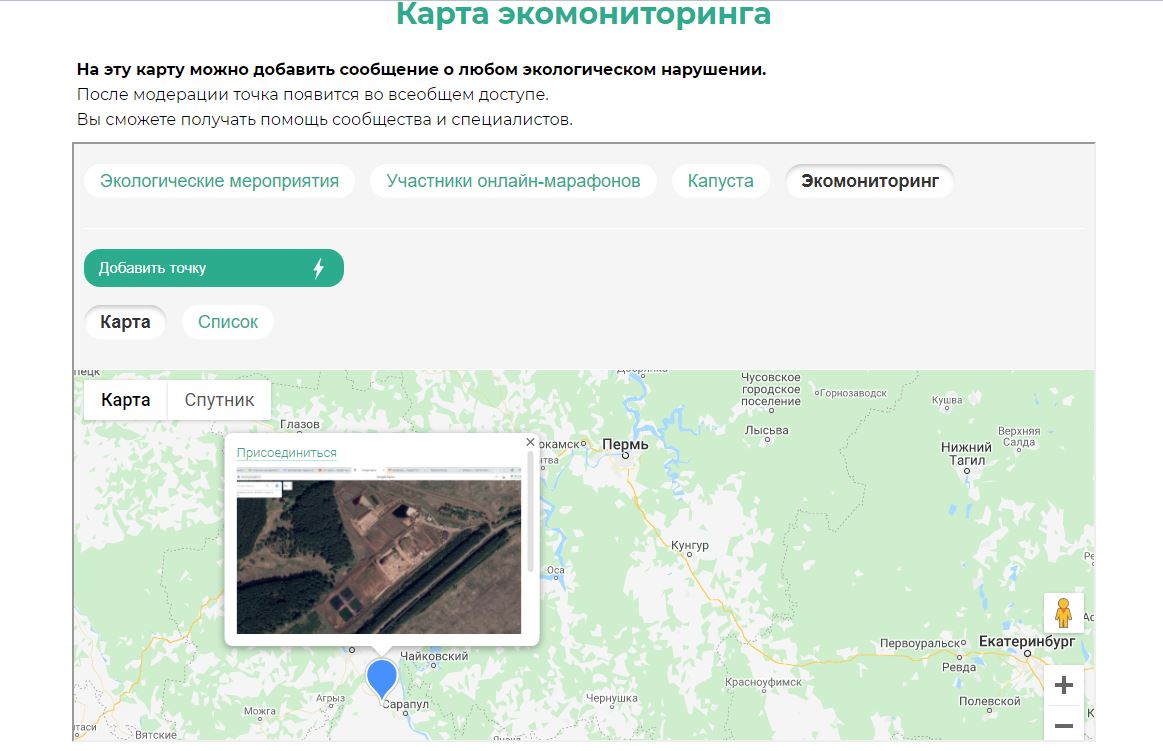The width and height of the screenshot is (1163, 751).
Task: Click the Первоуральск label on map
Action: coord(922,644)
